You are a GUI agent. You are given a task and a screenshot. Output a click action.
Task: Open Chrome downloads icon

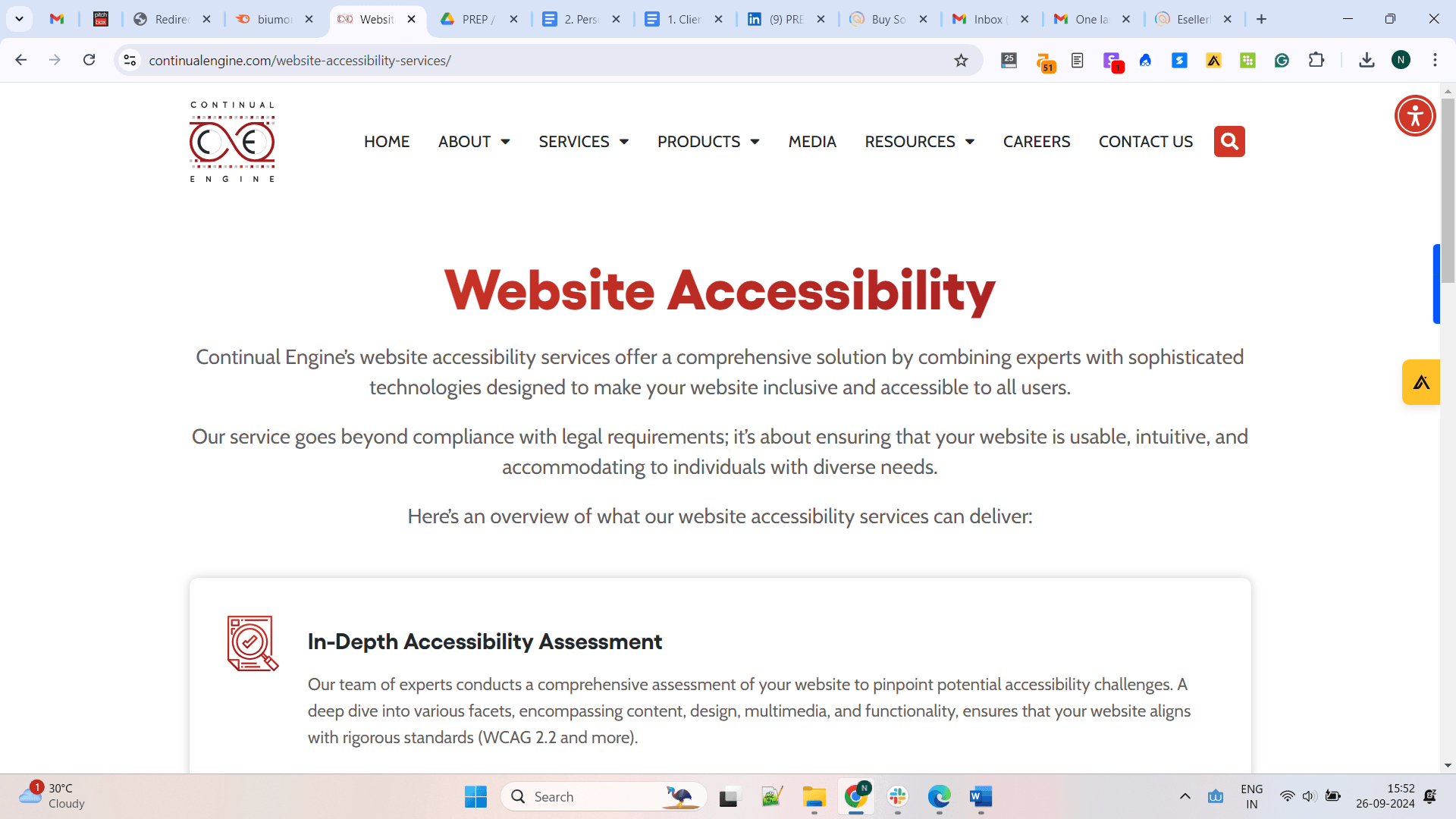pos(1367,60)
